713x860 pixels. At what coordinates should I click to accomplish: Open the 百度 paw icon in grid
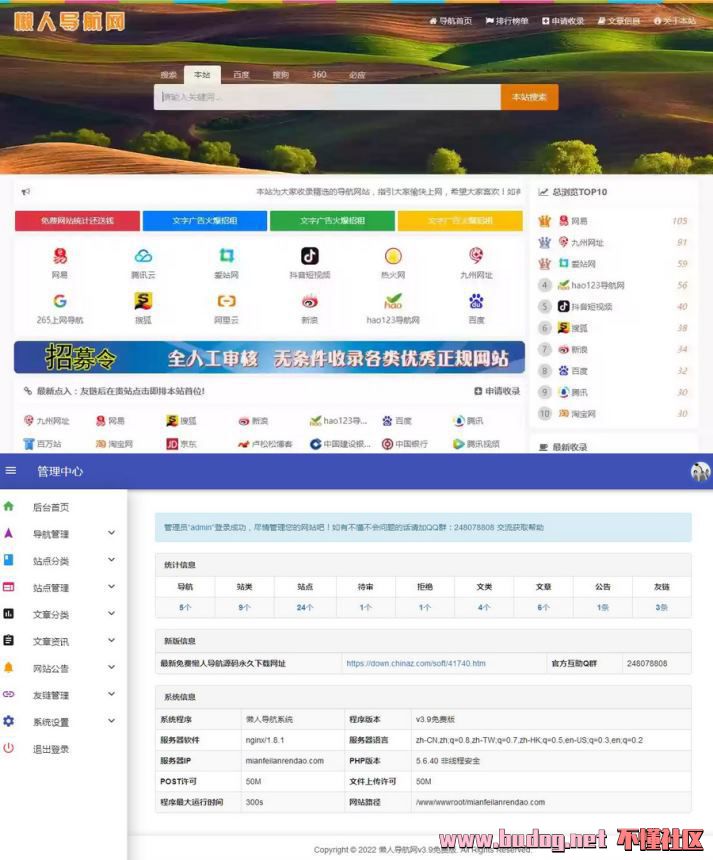pos(476,301)
